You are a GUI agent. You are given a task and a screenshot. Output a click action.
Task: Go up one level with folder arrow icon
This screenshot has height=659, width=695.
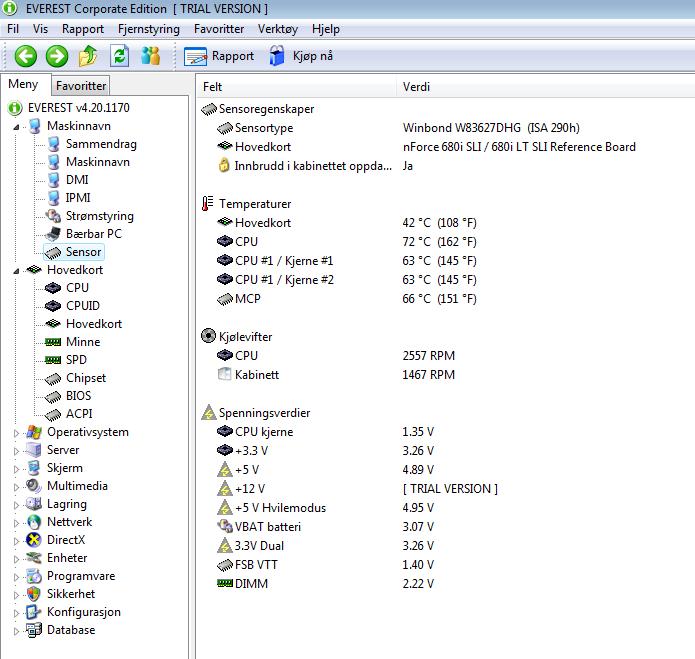click(88, 56)
